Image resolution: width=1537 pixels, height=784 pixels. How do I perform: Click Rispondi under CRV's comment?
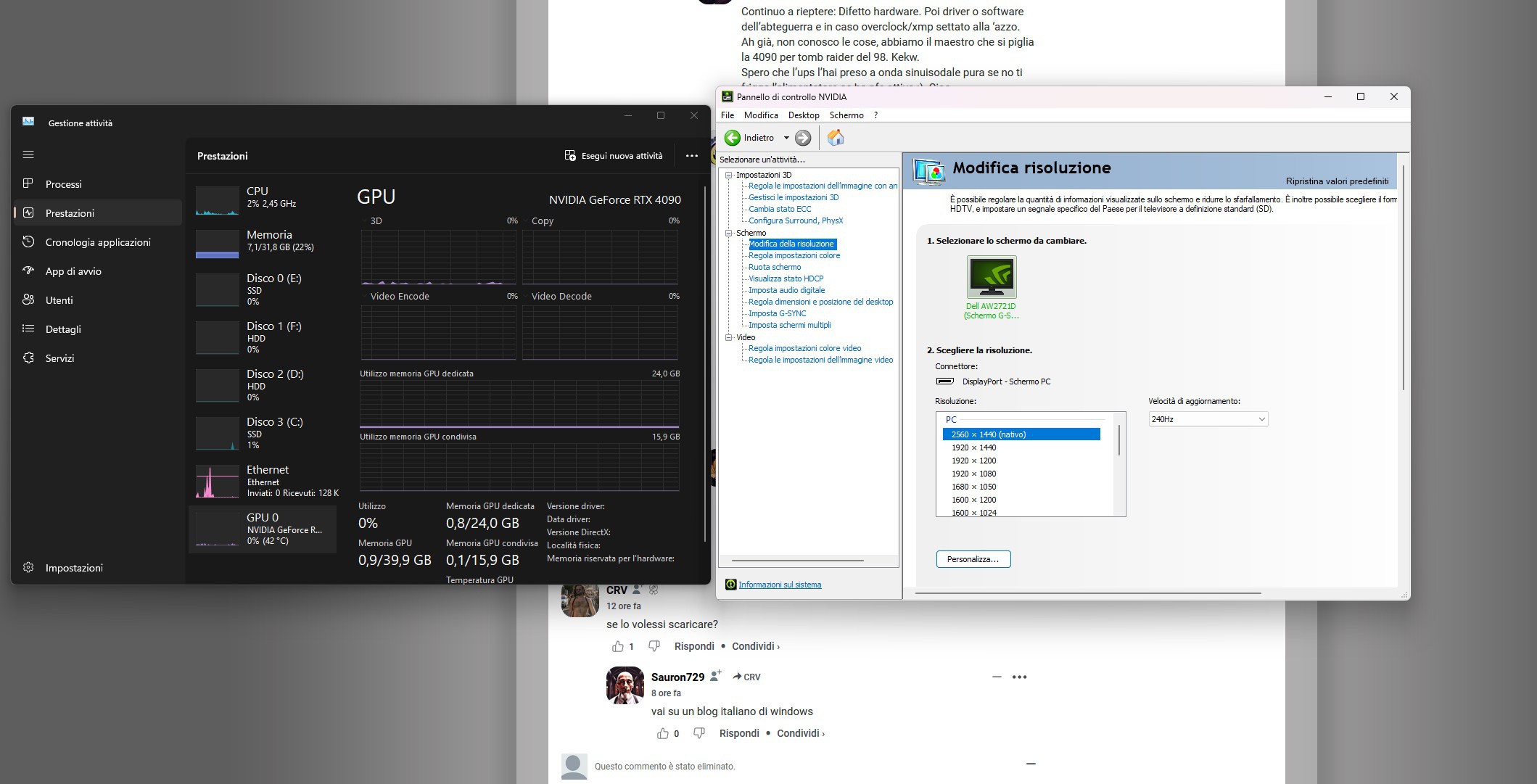(694, 646)
